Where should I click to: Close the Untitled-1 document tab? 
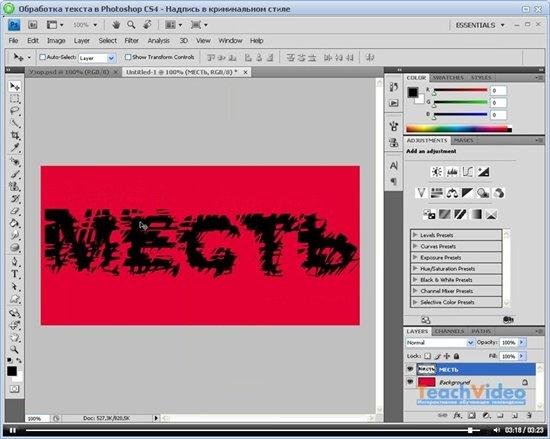click(x=246, y=72)
